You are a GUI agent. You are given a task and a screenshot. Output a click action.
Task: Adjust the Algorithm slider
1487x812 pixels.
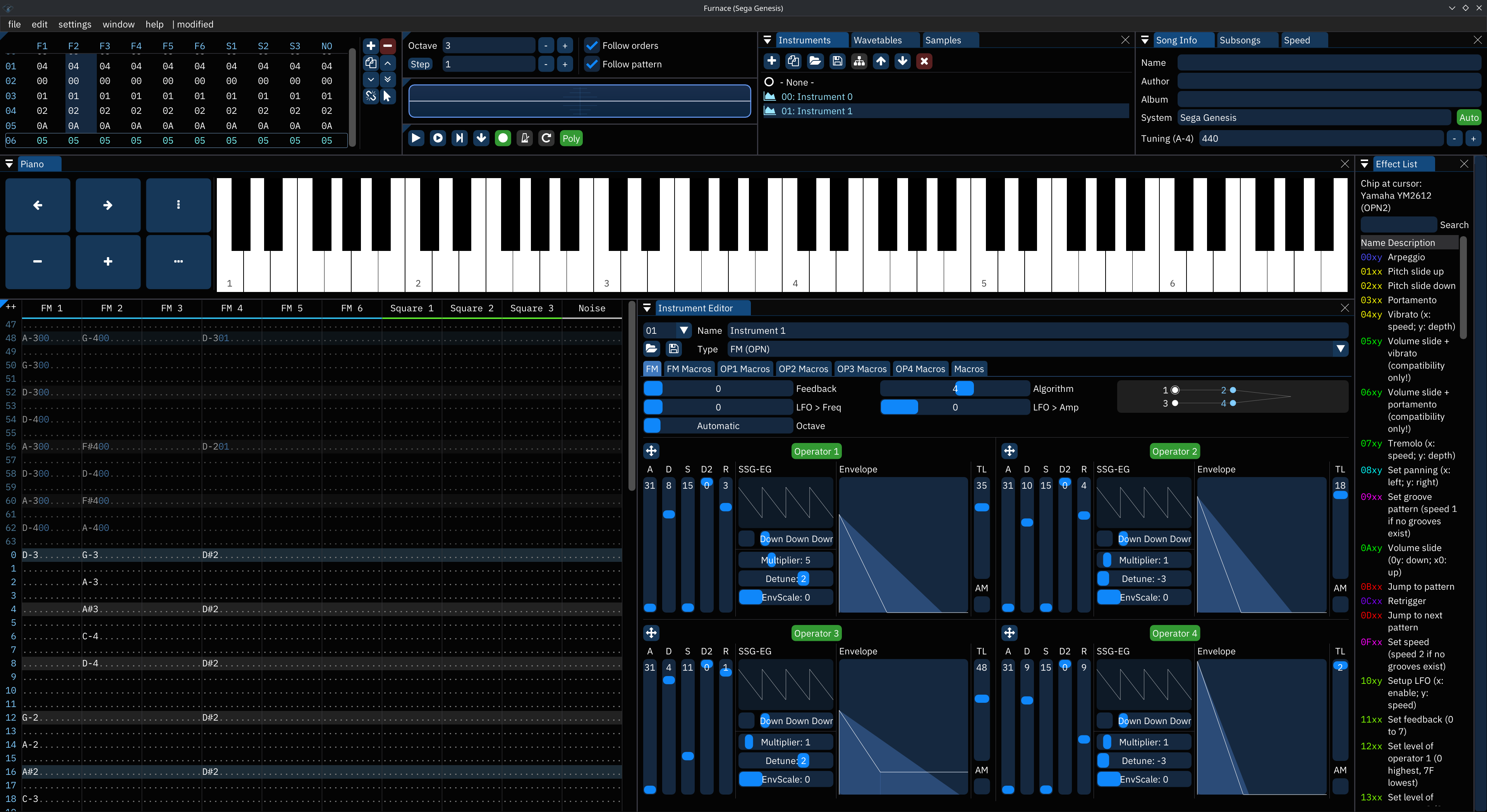[x=955, y=388]
